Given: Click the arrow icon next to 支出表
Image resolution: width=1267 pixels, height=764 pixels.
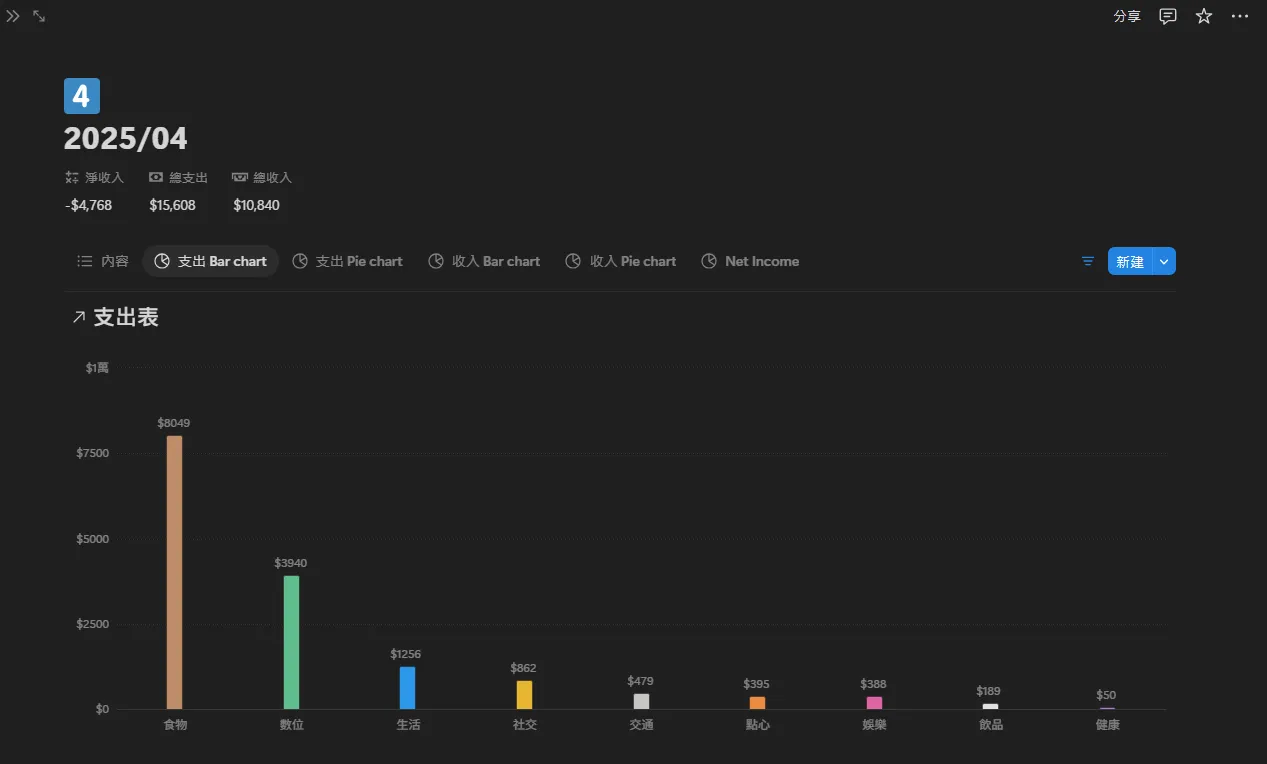Looking at the screenshot, I should [78, 317].
